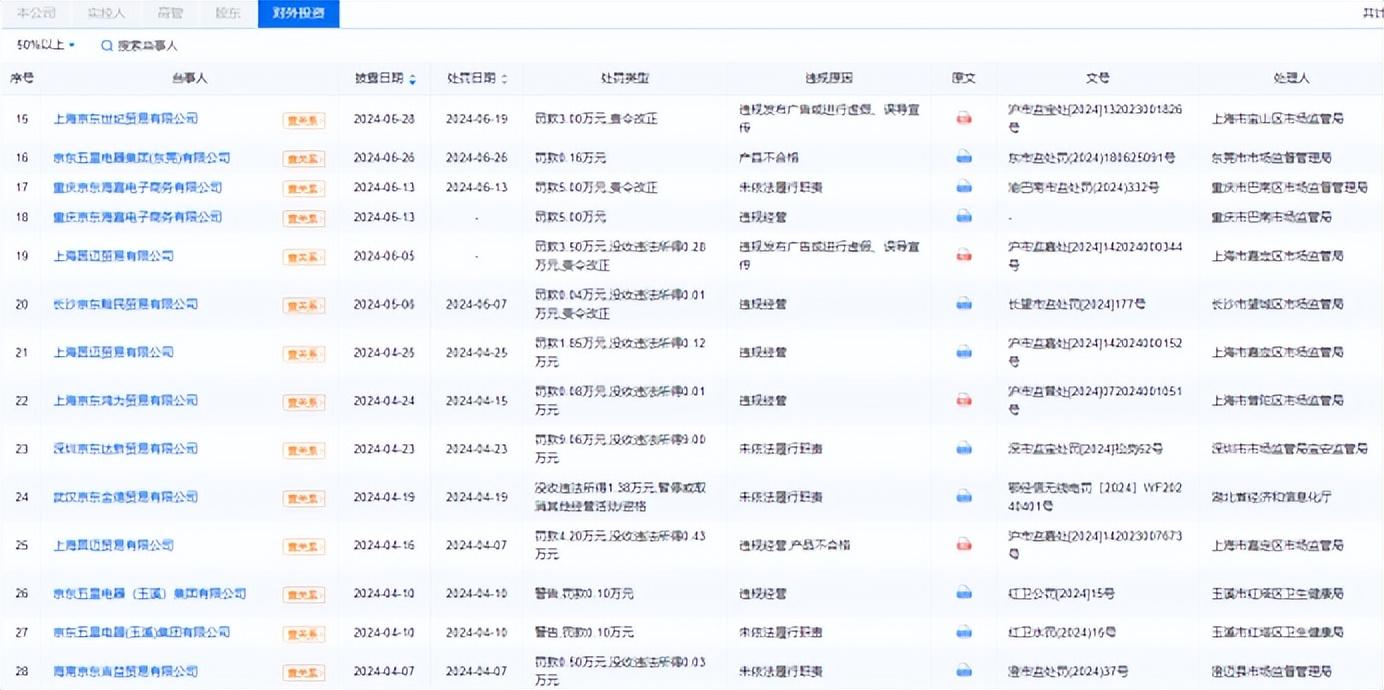1384x690 pixels.
Task: Switch to the 实控人 tab
Action: pos(106,13)
